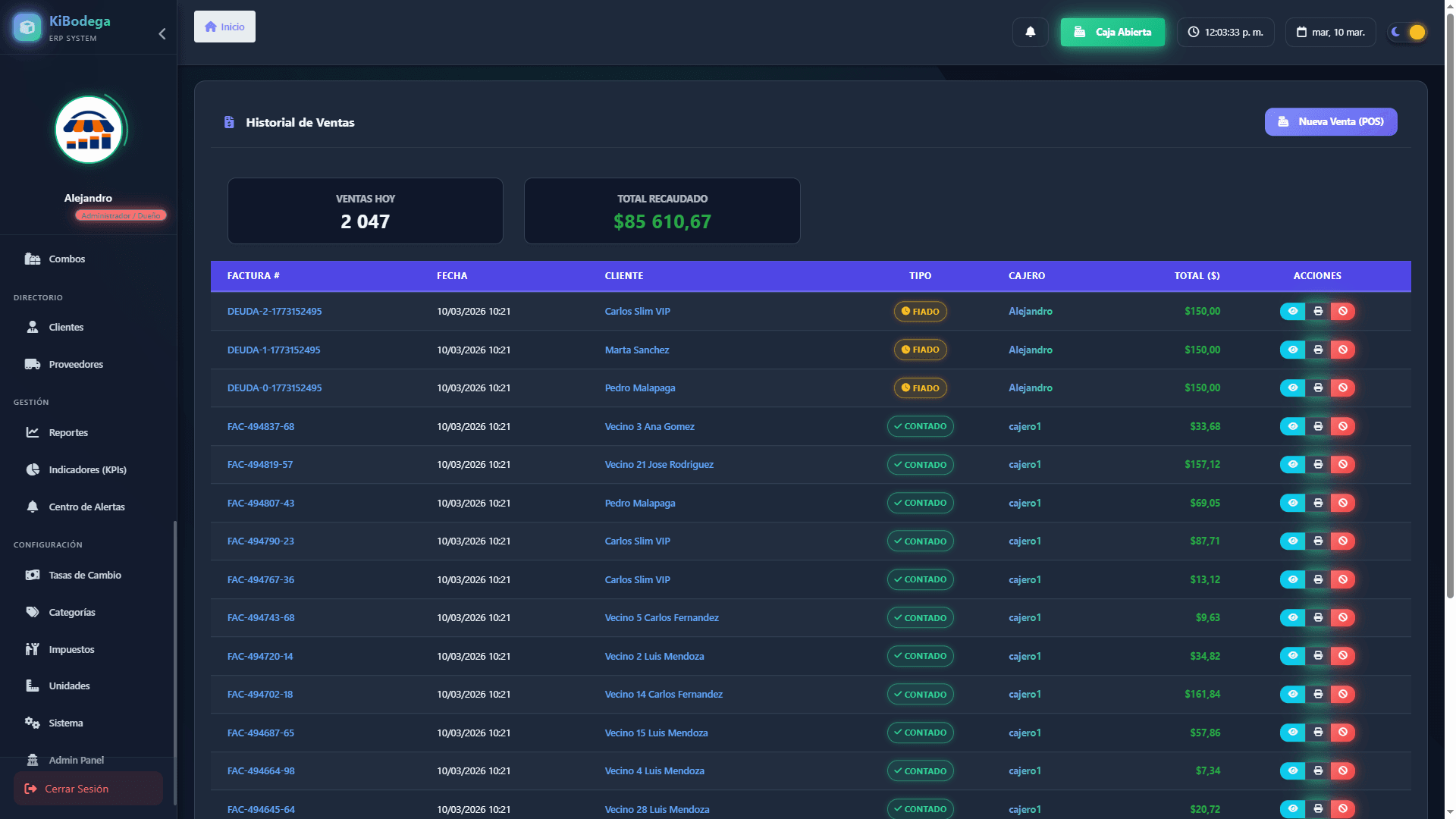Collapse the sidebar with chevron arrow
This screenshot has width=1456, height=819.
pos(162,34)
